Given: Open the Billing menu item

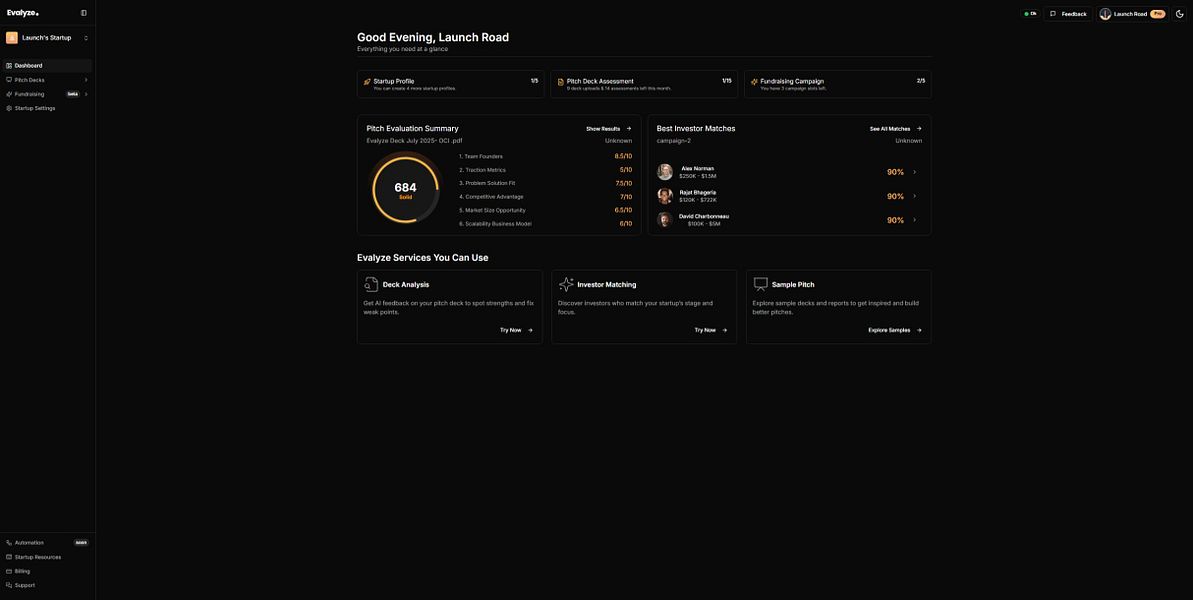Looking at the screenshot, I should click(x=47, y=571).
